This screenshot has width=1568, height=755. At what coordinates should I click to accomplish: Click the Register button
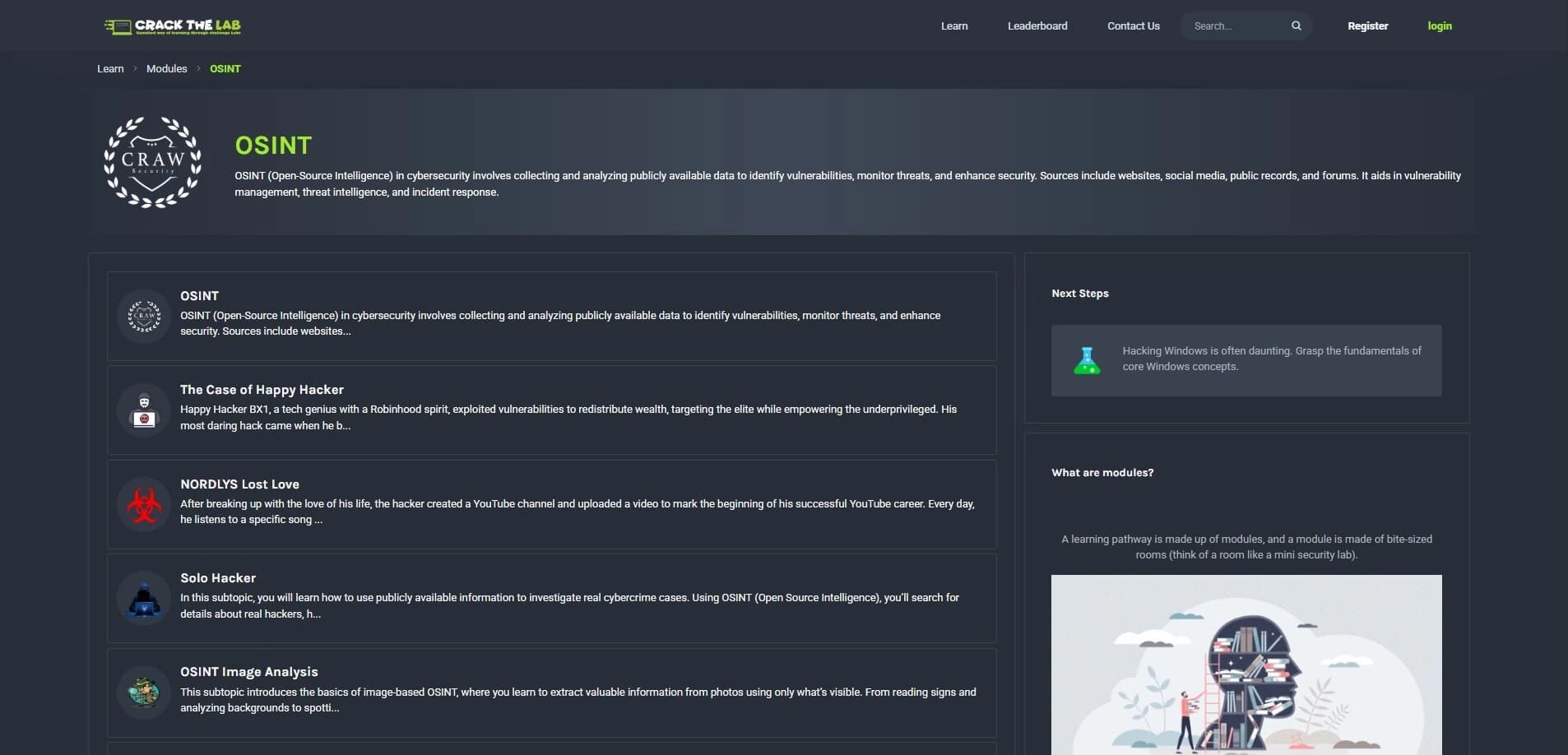1368,25
